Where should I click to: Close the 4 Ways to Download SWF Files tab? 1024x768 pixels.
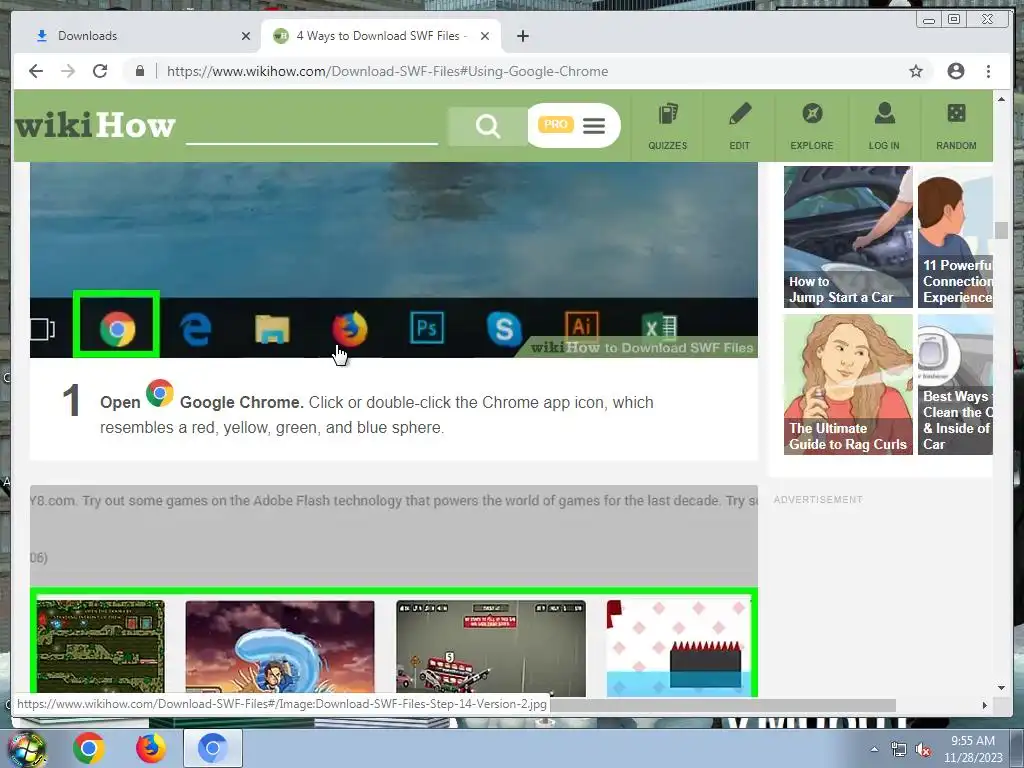(x=485, y=36)
